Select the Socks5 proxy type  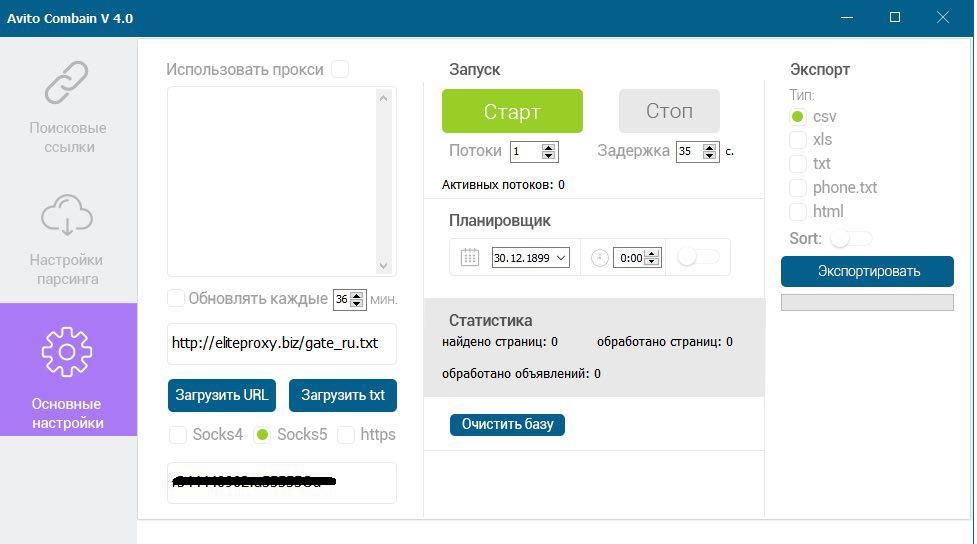(x=262, y=434)
